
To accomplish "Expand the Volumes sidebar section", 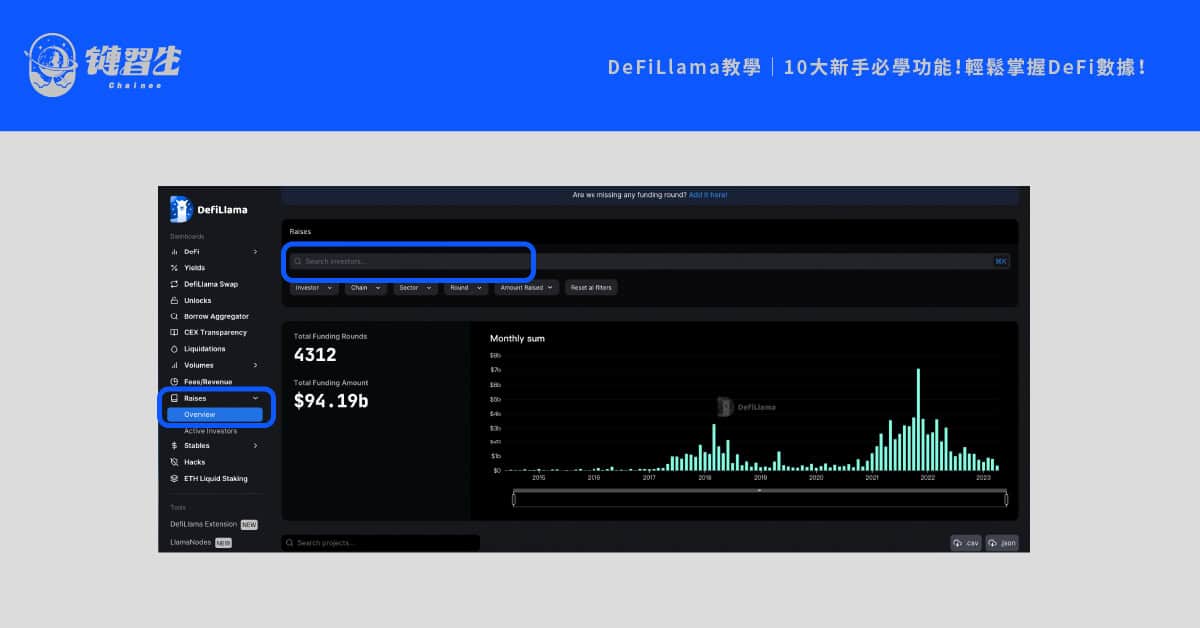I will pyautogui.click(x=255, y=365).
